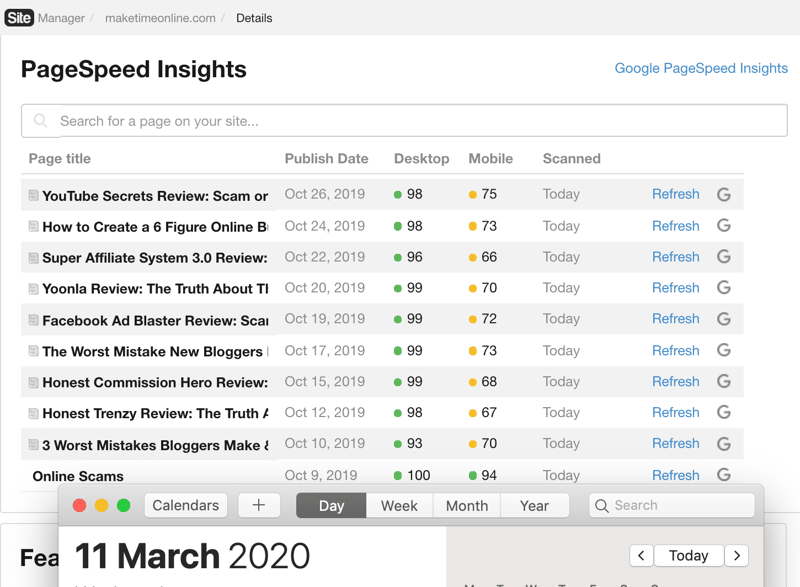Open Google icon for Honest Trenzy Review row
Viewport: 800px width, 587px height.
[x=723, y=412]
